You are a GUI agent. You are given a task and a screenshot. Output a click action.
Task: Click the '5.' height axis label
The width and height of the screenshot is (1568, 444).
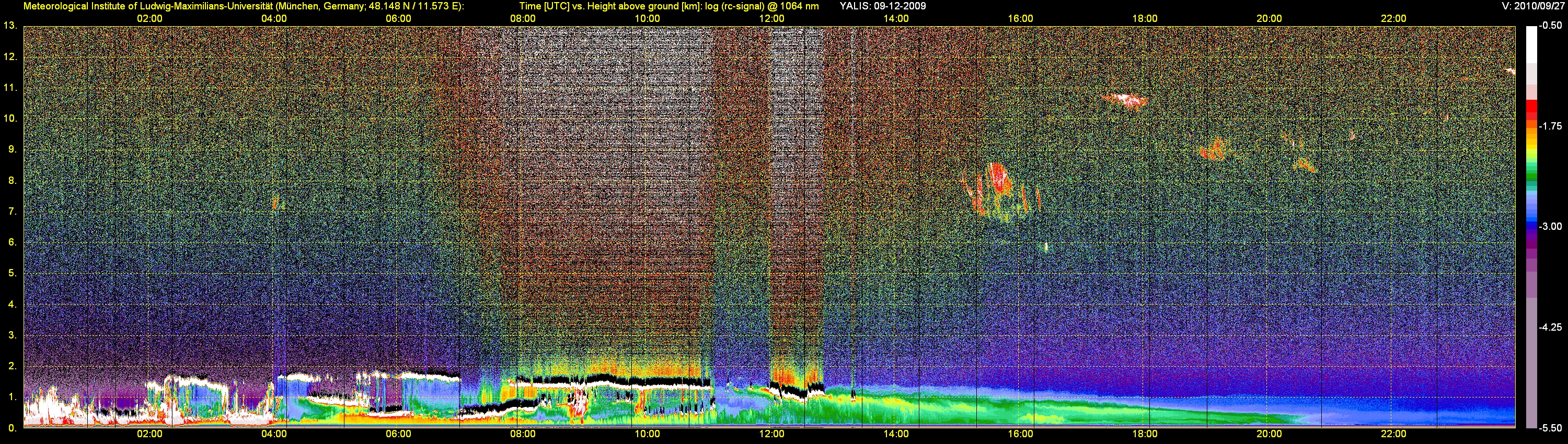tap(12, 273)
